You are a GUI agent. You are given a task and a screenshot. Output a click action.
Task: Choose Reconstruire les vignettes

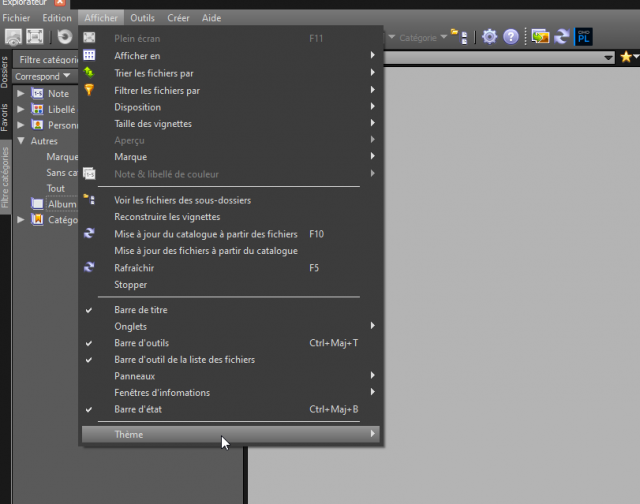pos(231,217)
